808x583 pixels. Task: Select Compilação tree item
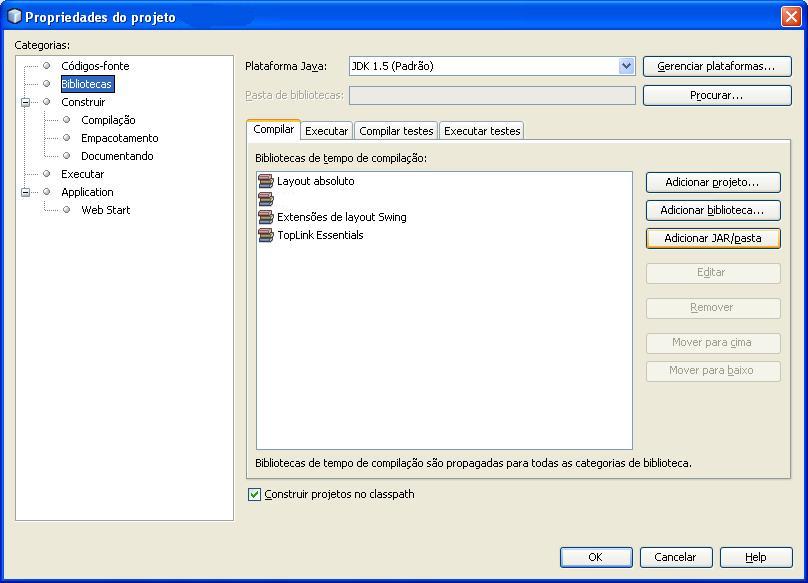(108, 120)
